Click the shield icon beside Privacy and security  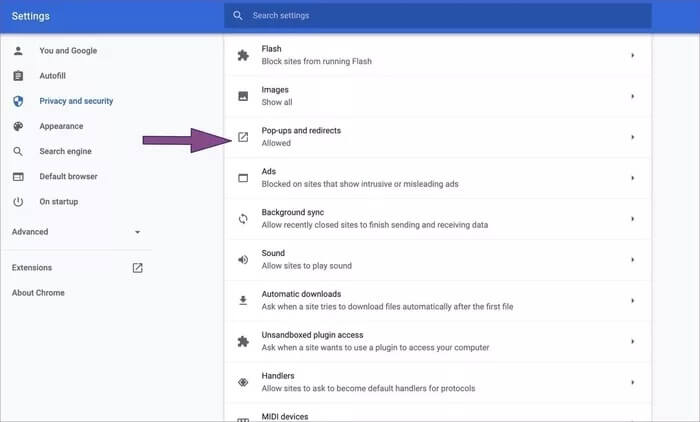18,101
